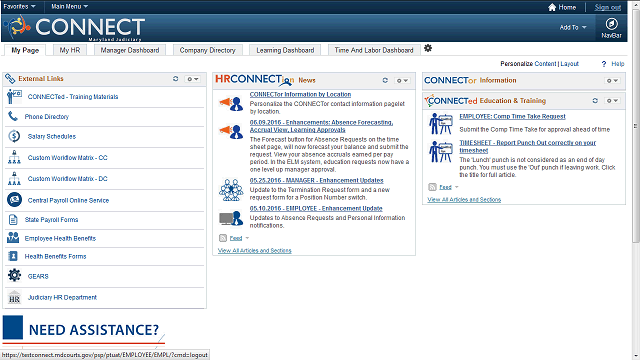
Task: Open the 05.10.2016 EMPLOYEE Enhancement Update link
Action: point(316,208)
